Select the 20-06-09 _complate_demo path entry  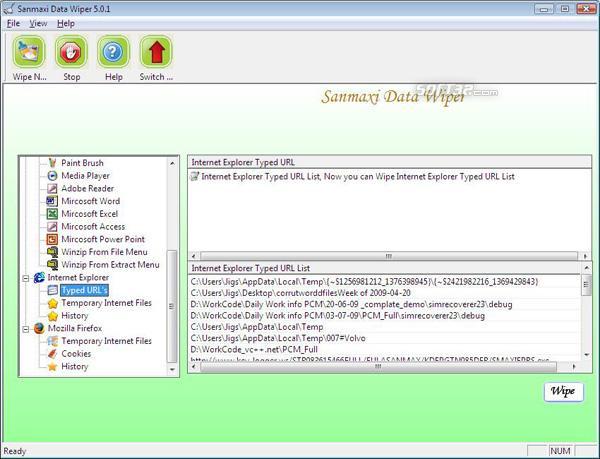point(351,304)
